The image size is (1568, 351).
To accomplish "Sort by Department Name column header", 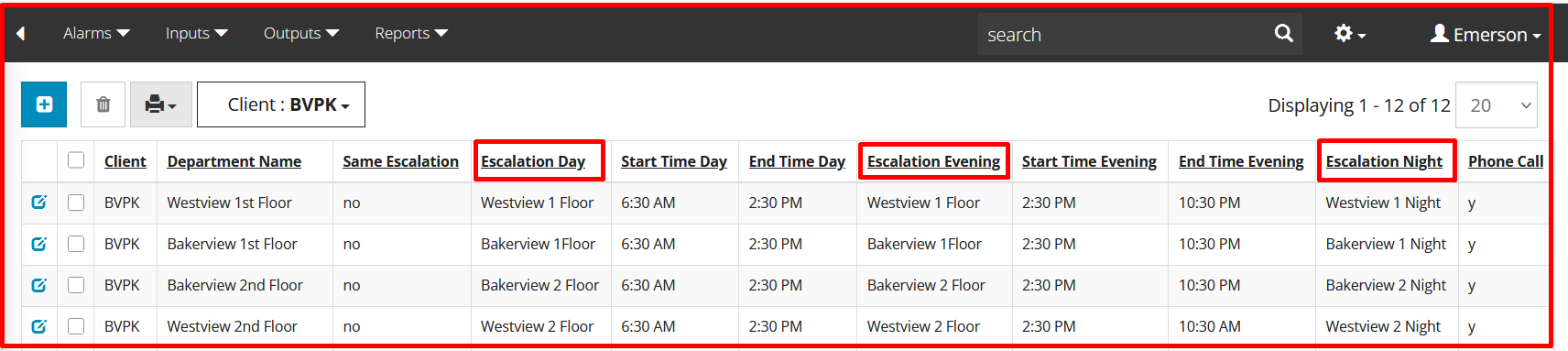I will (x=234, y=161).
